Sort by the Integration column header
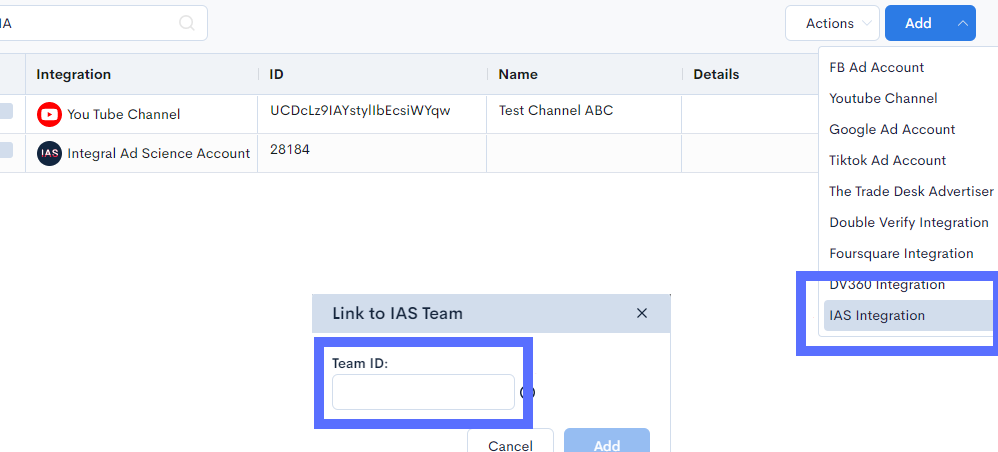The height and width of the screenshot is (452, 998). tap(73, 74)
